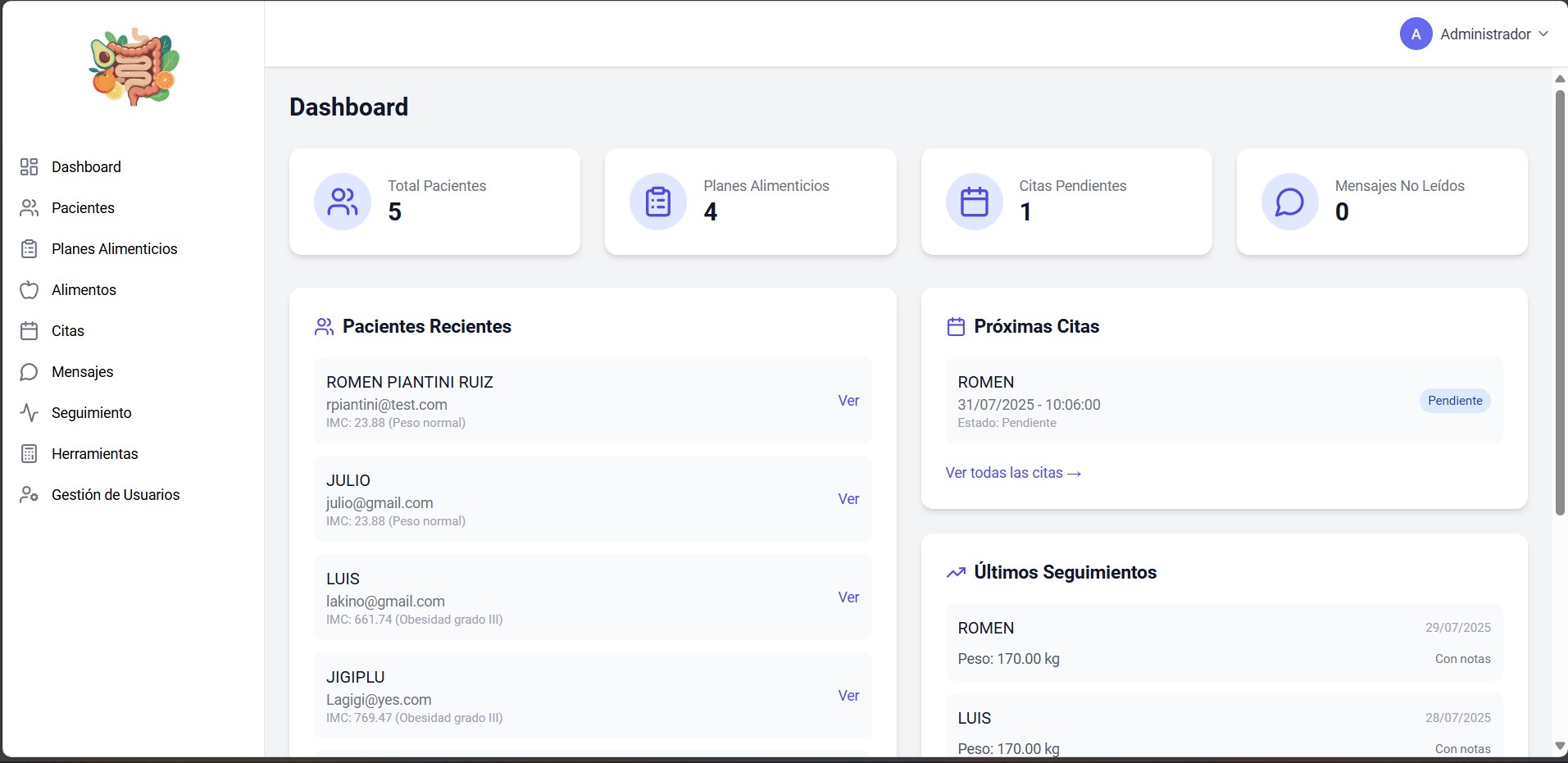Screen dimensions: 1568x763
Task: Click the nutrition app logo
Action: [134, 66]
